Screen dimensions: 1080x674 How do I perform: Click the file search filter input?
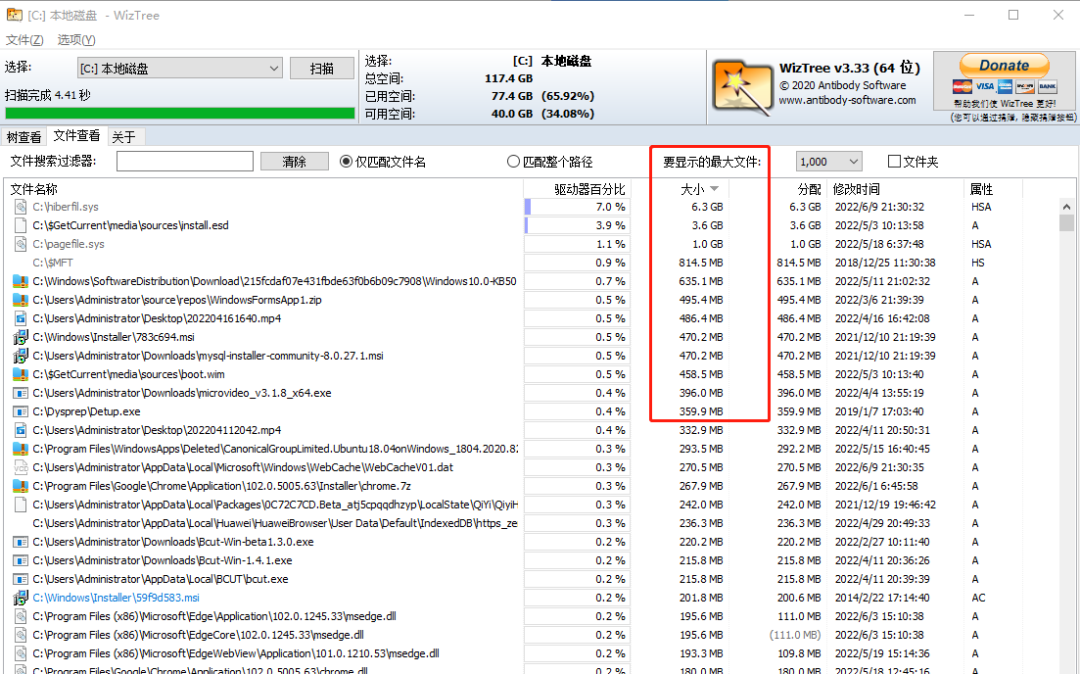[185, 162]
